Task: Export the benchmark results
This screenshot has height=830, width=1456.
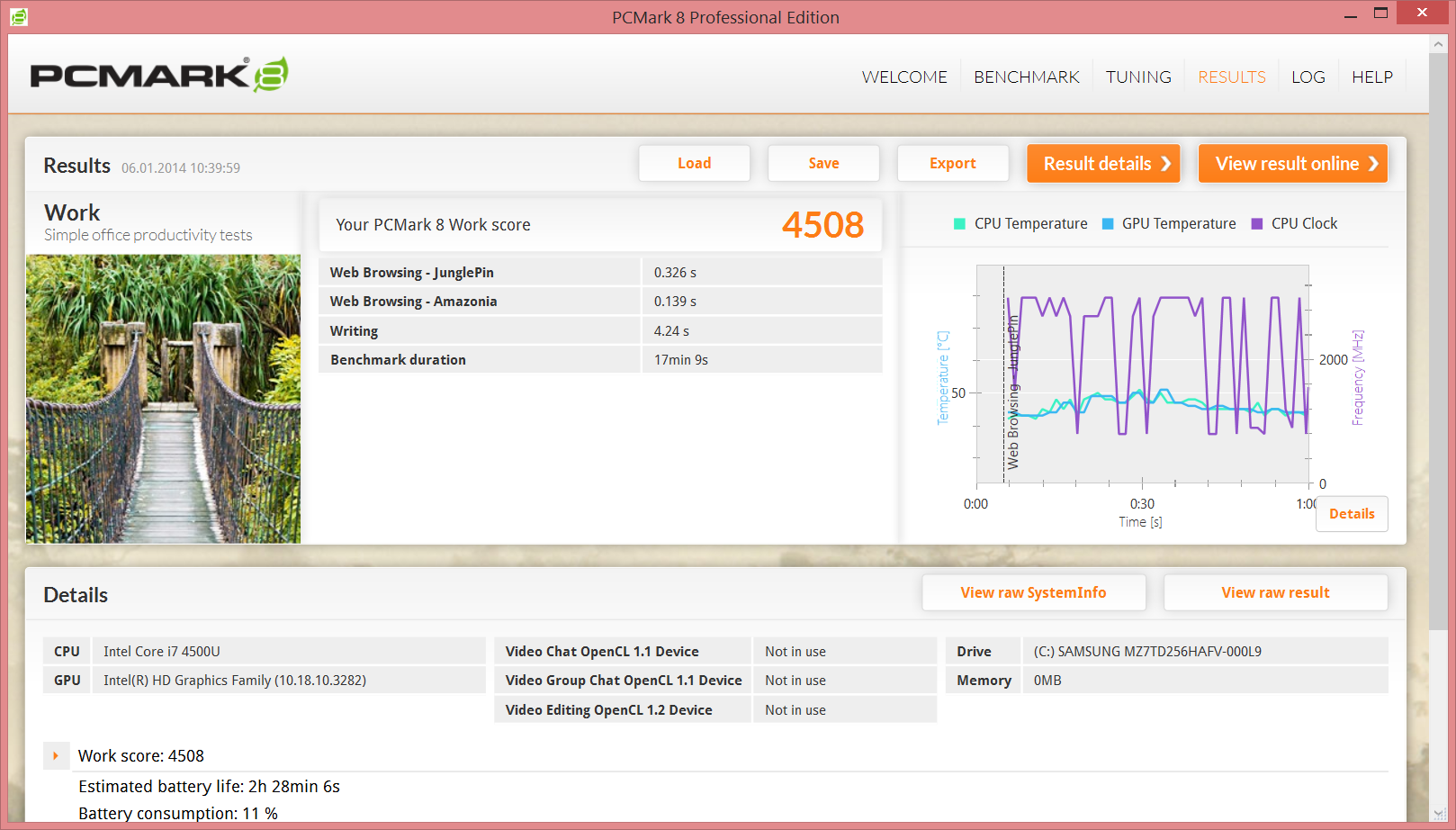Action: (x=953, y=163)
